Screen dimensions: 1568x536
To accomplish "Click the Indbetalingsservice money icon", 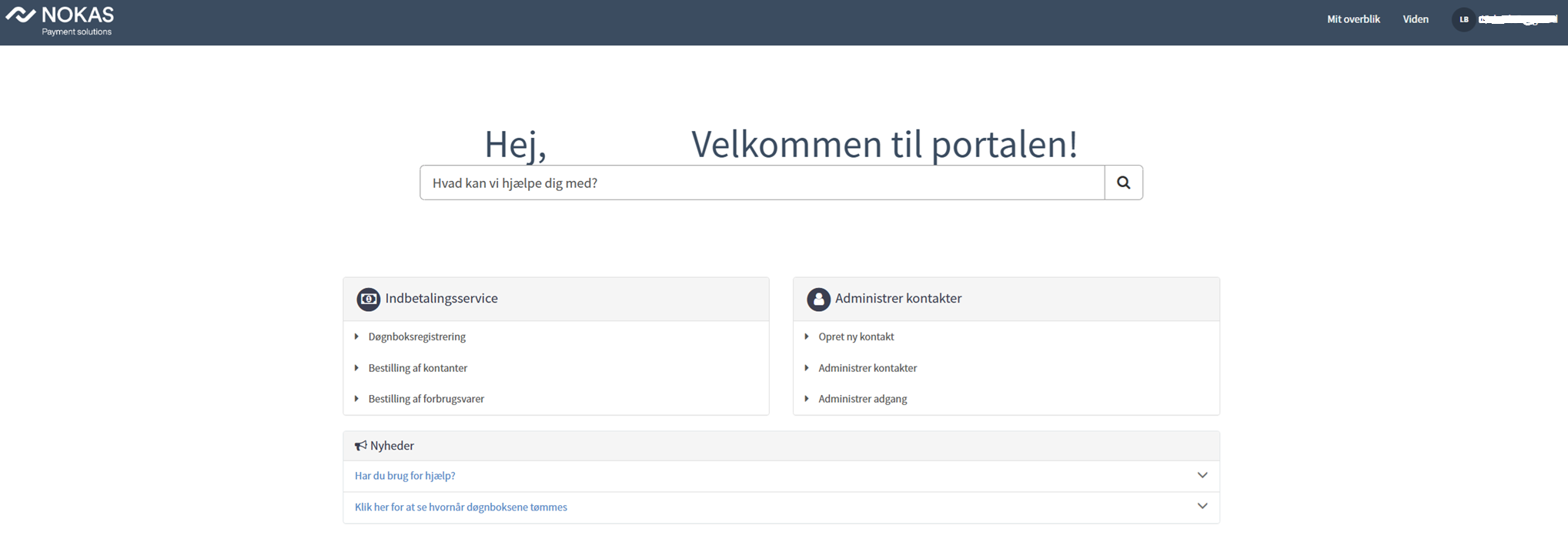I will point(368,299).
